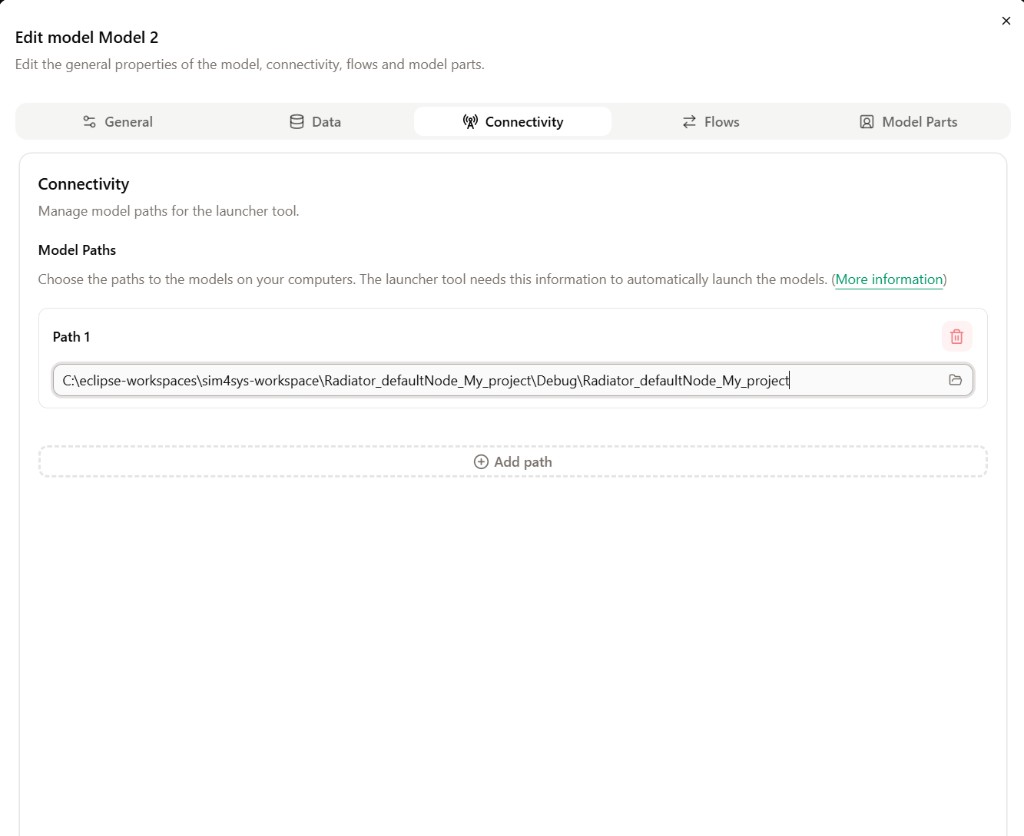This screenshot has width=1024, height=836.
Task: Click the 'Path 1' label
Action: click(x=71, y=337)
